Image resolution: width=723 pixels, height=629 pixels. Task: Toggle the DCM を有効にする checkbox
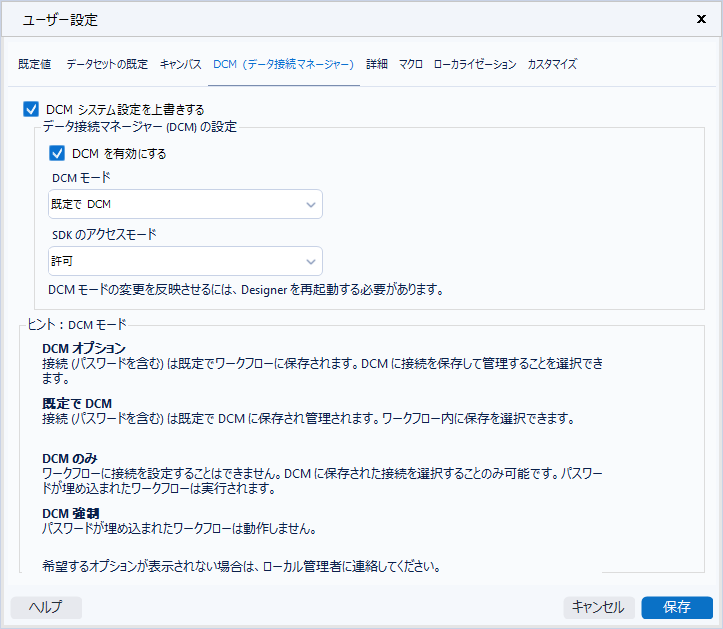point(57,154)
